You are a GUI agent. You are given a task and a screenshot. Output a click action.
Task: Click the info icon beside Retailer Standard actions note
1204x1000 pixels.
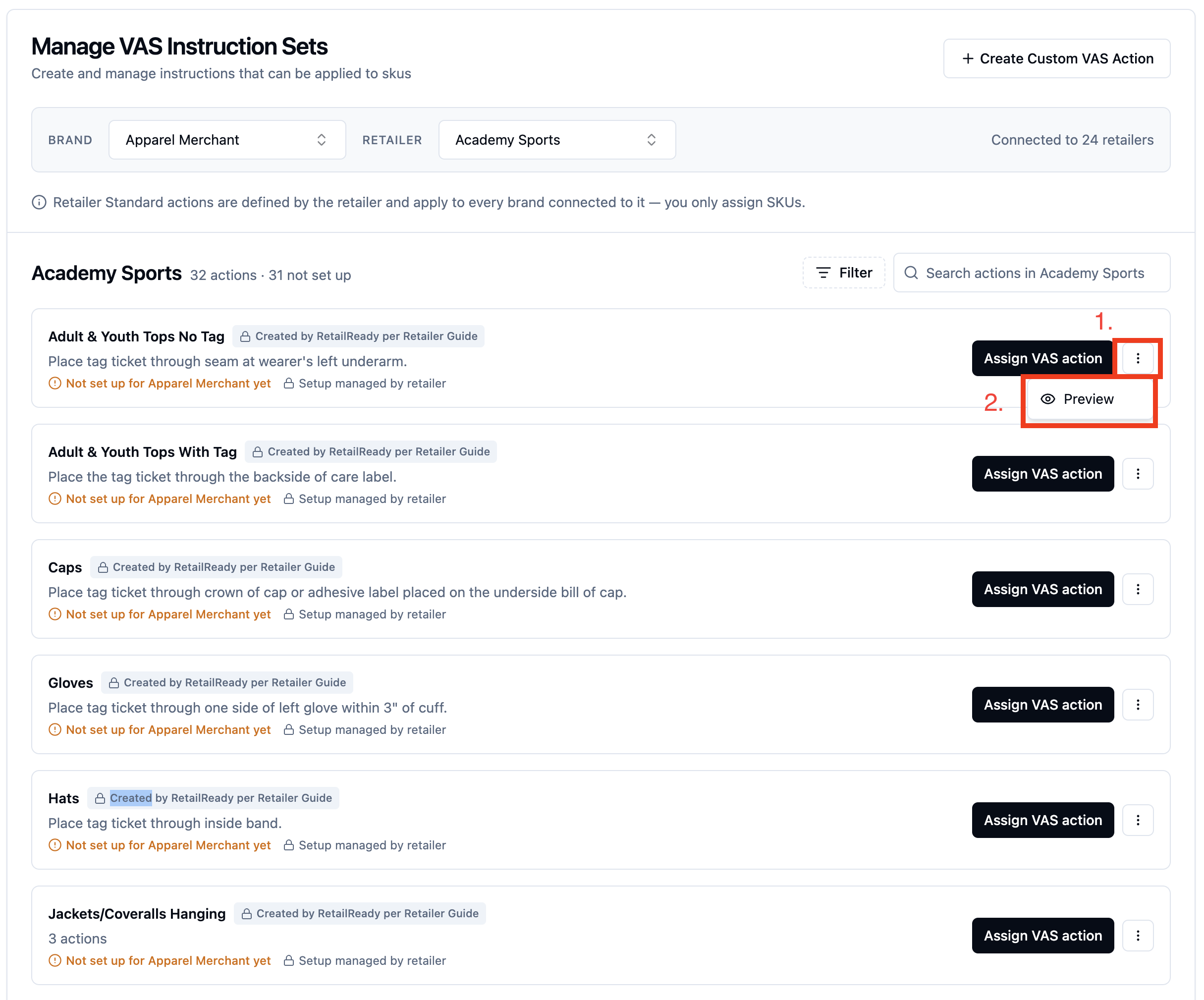tap(39, 202)
